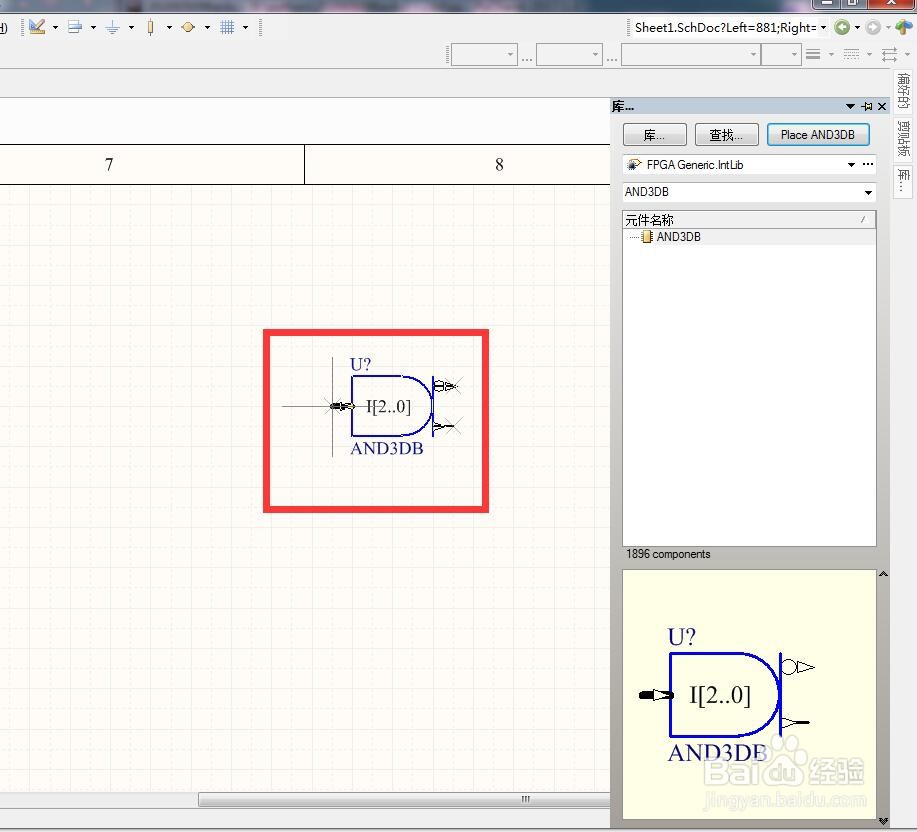Select the power ground symbol icon
The width and height of the screenshot is (917, 832).
[113, 27]
